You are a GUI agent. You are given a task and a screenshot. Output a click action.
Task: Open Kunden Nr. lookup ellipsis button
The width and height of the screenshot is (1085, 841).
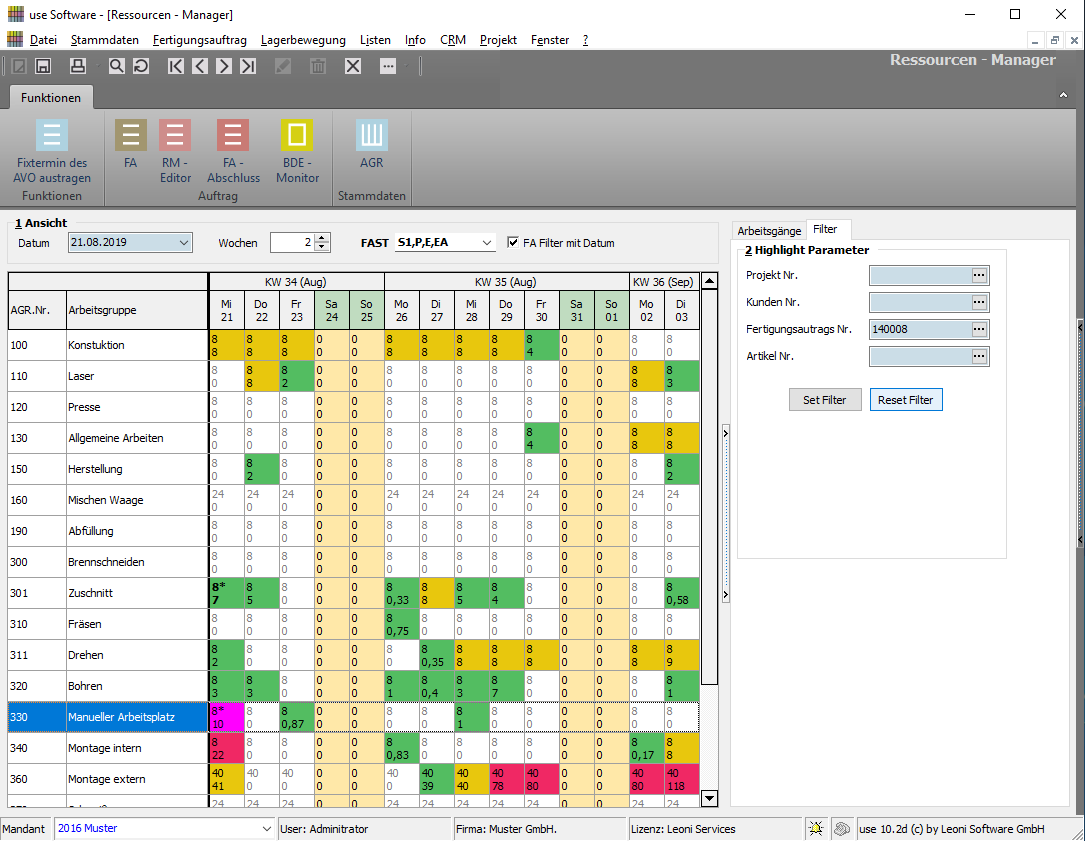978,302
